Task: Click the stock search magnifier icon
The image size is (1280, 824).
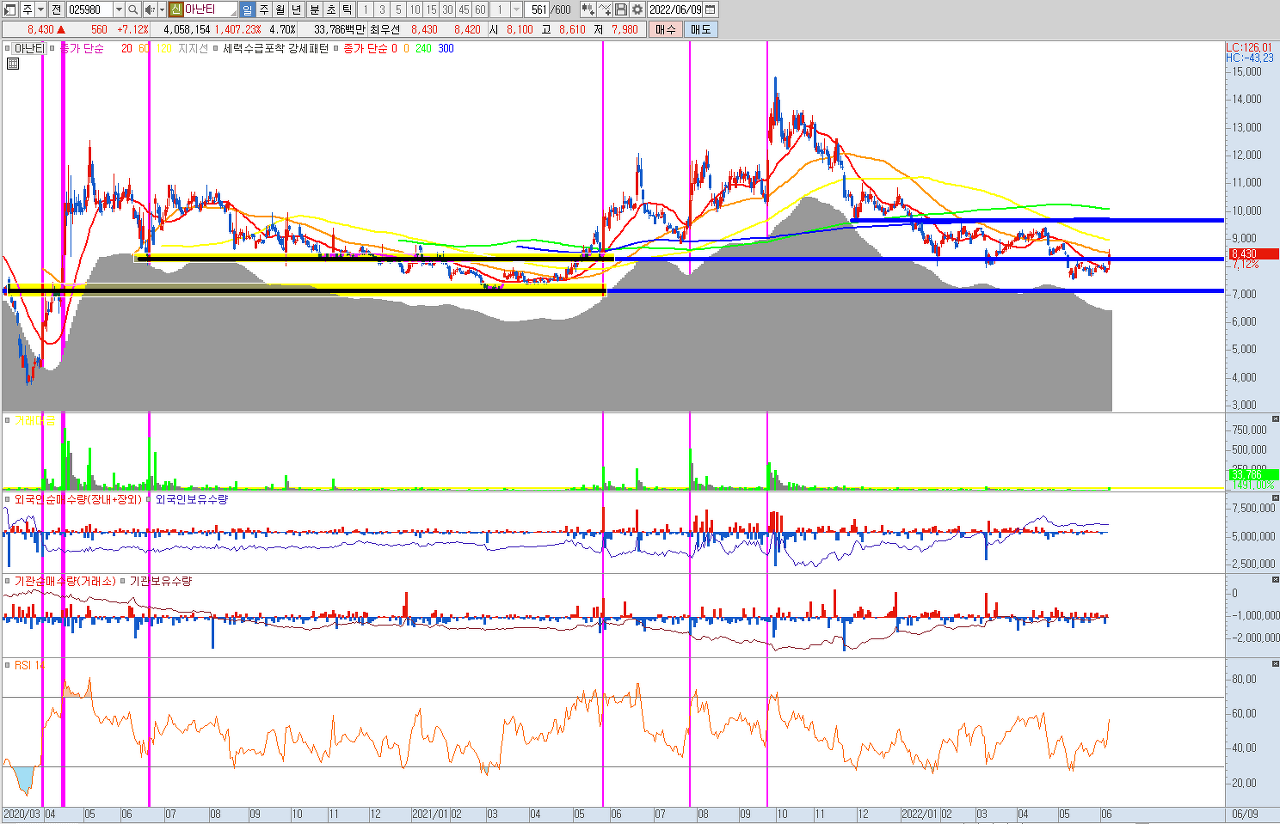Action: 132,9
